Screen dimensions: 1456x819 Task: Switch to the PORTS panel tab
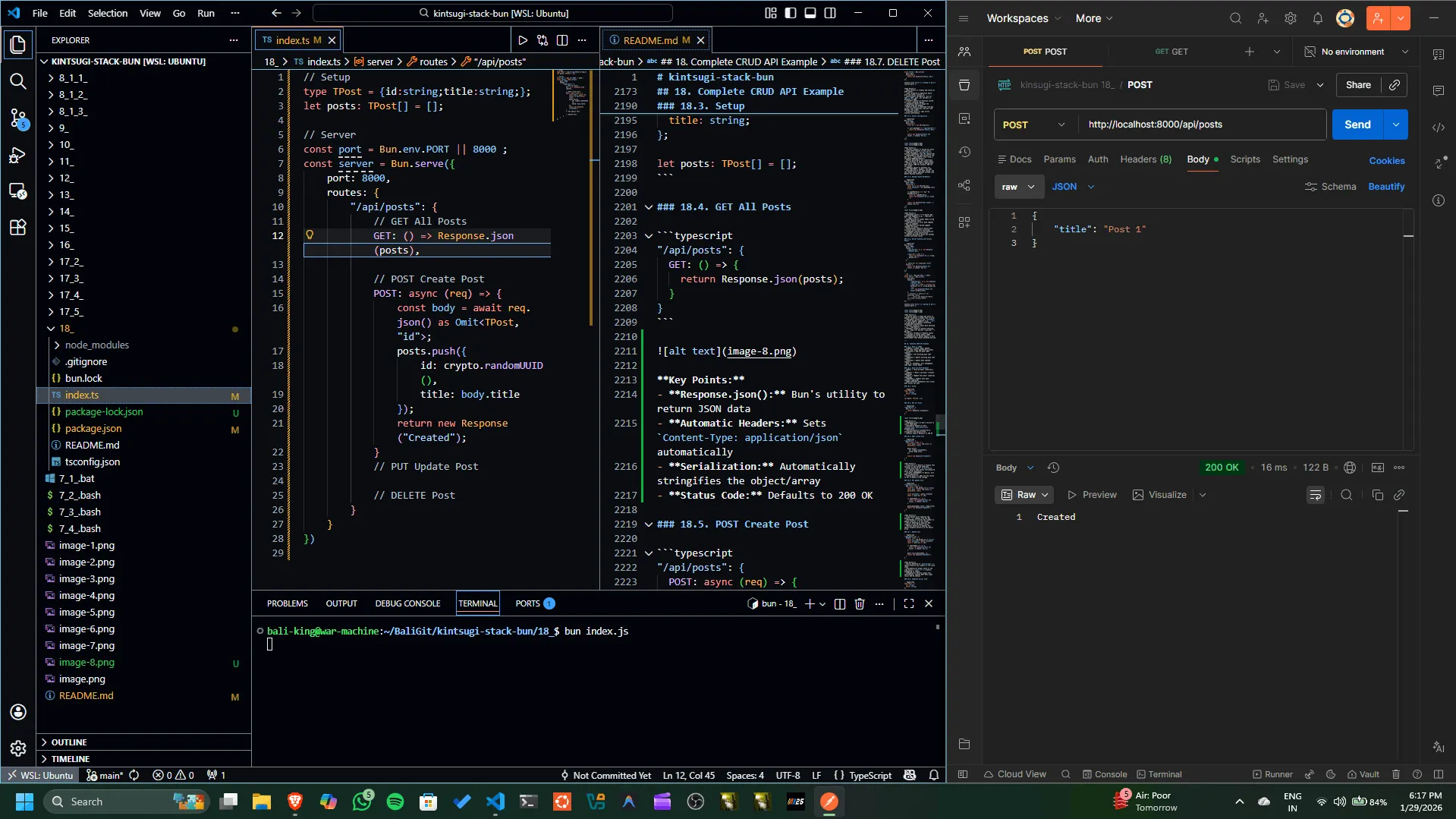coord(527,603)
